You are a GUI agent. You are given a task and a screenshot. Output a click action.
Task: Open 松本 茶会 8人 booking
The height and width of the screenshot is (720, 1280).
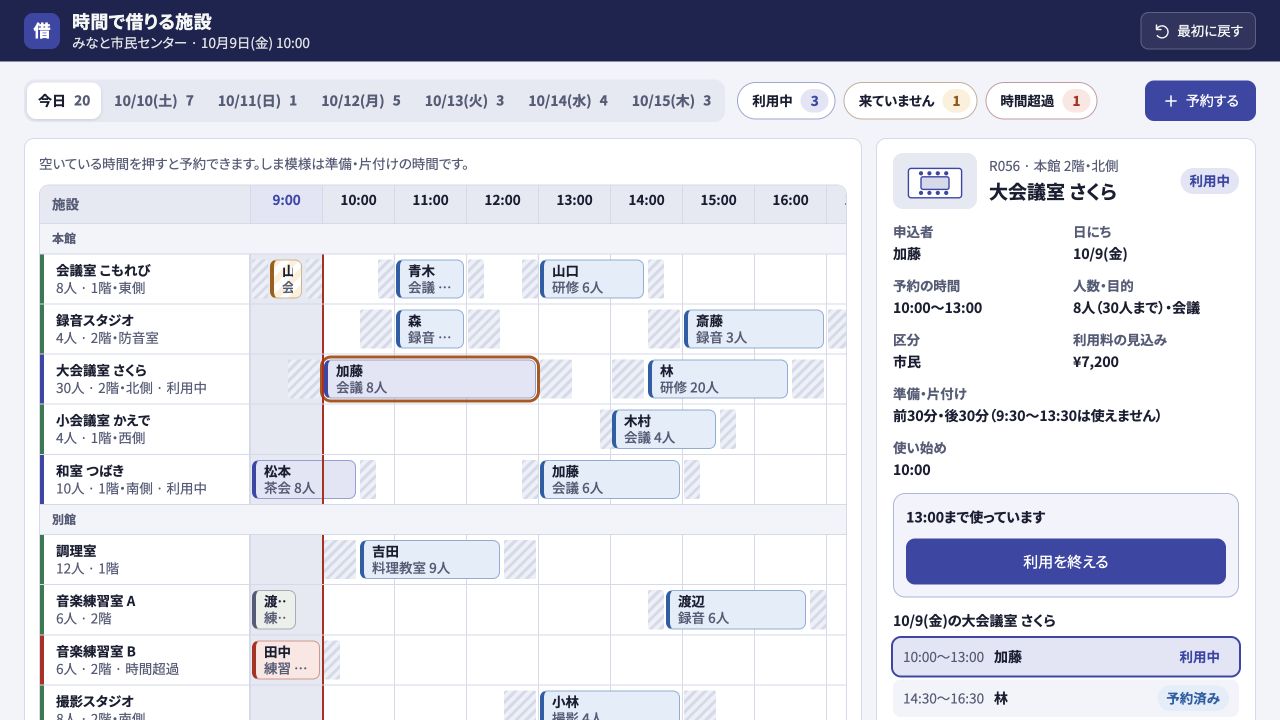pos(304,479)
